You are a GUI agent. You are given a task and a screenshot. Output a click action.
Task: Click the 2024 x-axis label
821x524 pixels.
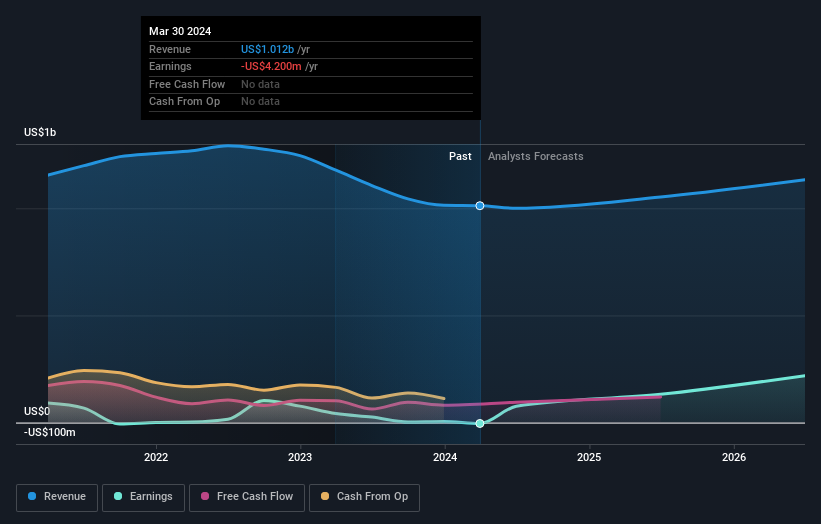(445, 458)
